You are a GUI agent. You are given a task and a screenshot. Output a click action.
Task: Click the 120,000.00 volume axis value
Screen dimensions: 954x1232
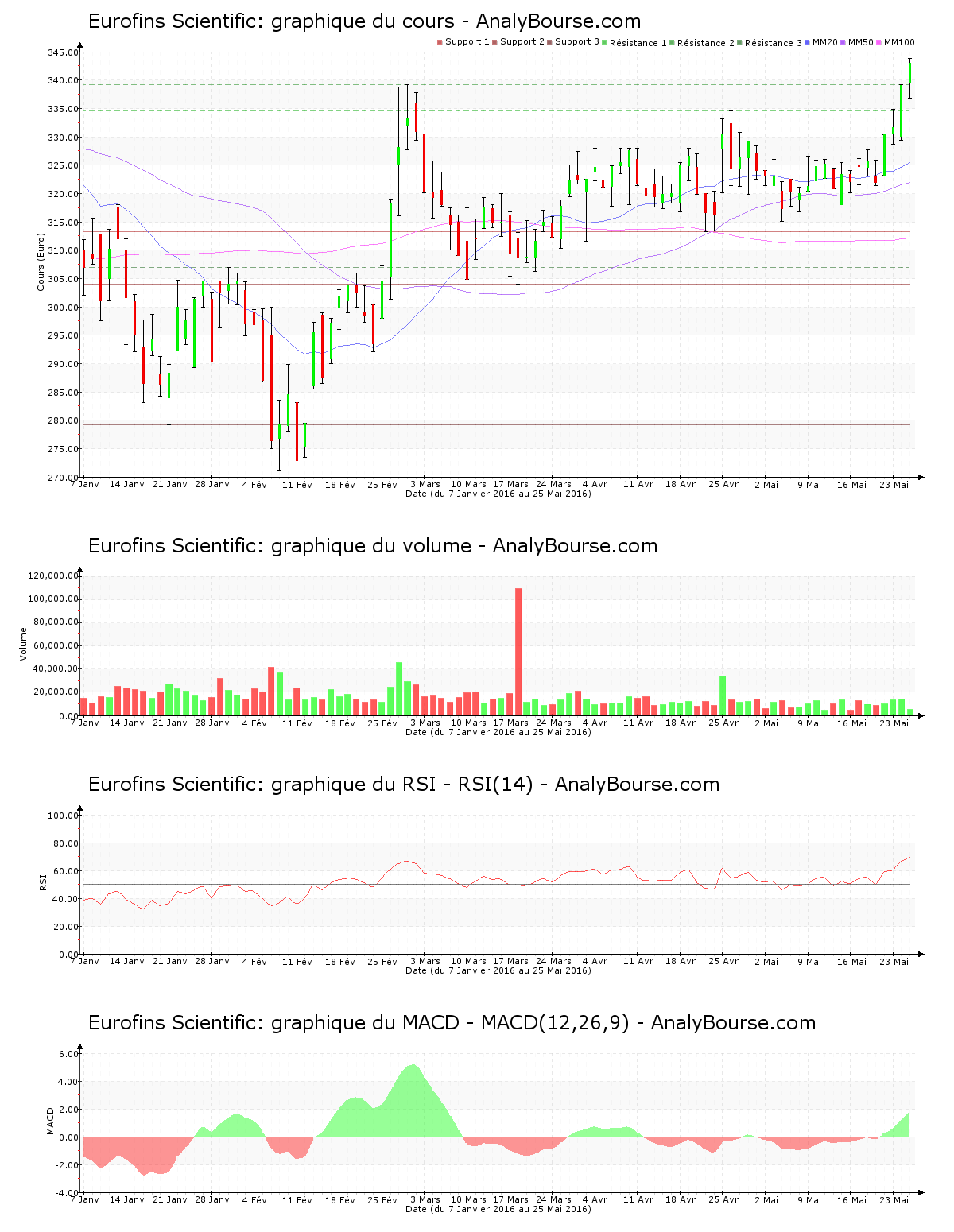[x=54, y=575]
